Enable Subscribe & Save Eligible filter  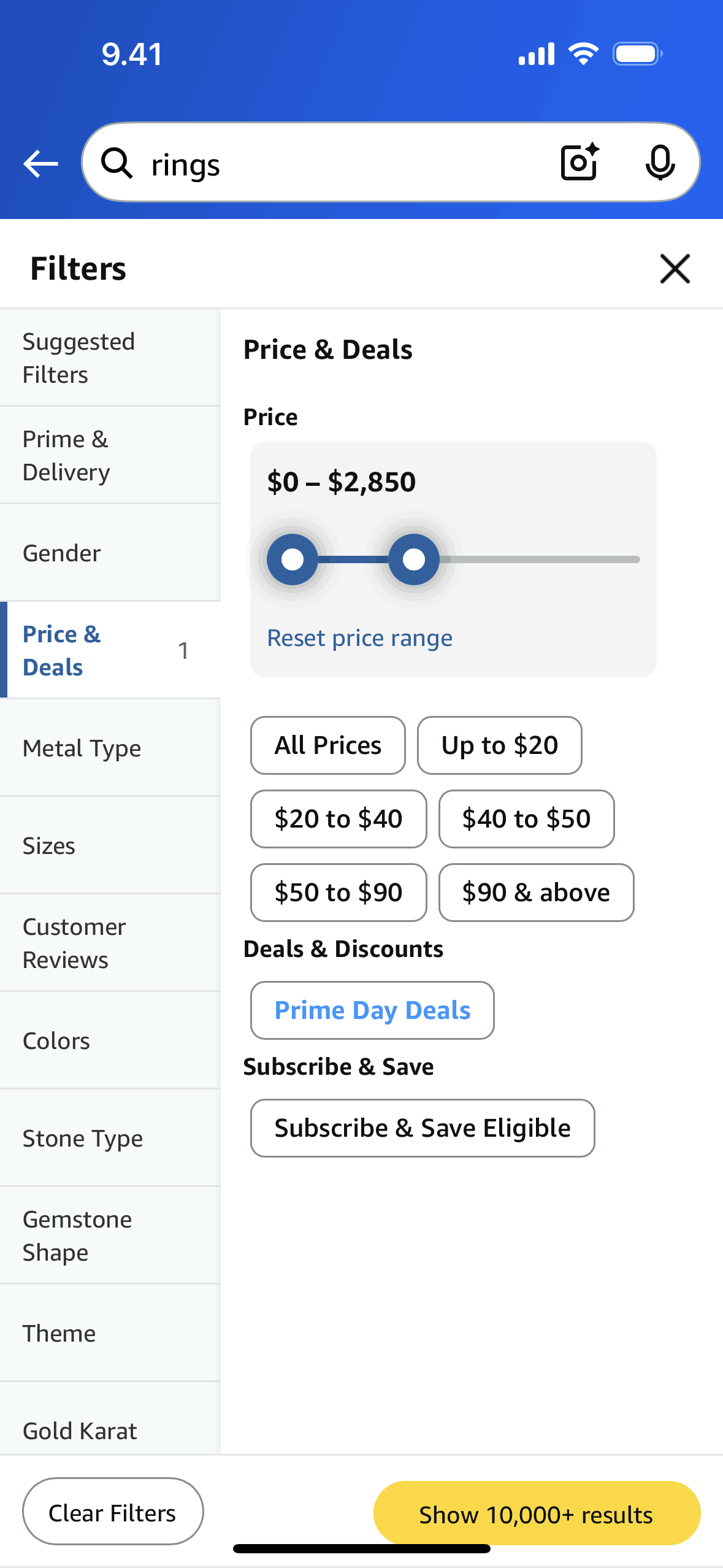(423, 1128)
